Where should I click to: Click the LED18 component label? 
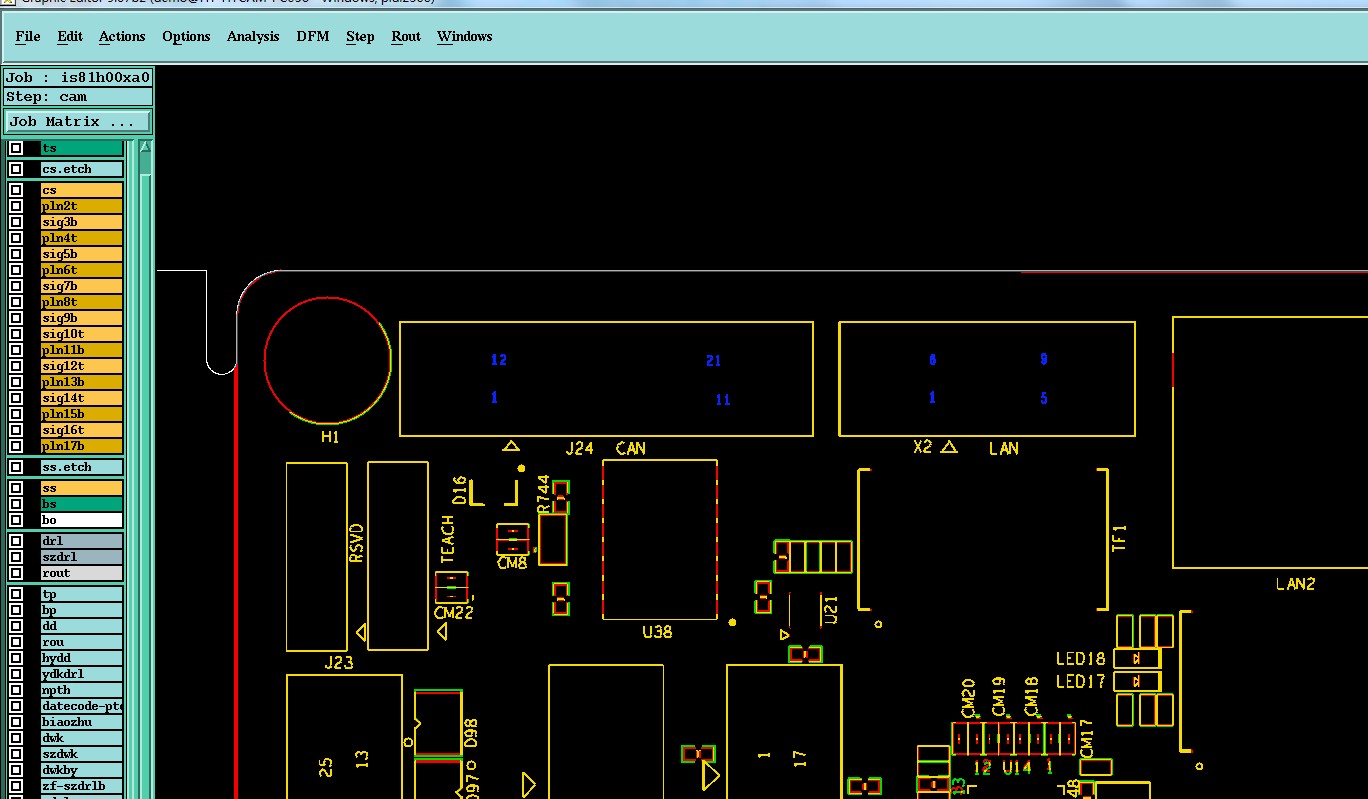click(1081, 659)
